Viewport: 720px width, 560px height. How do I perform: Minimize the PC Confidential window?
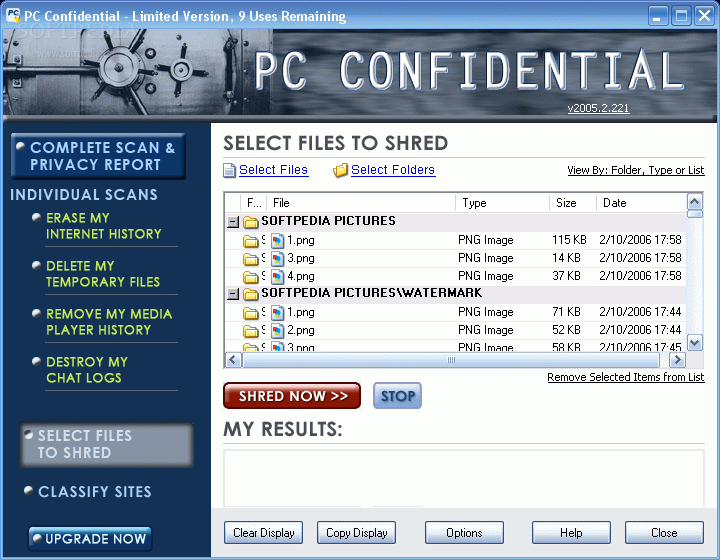[x=658, y=16]
